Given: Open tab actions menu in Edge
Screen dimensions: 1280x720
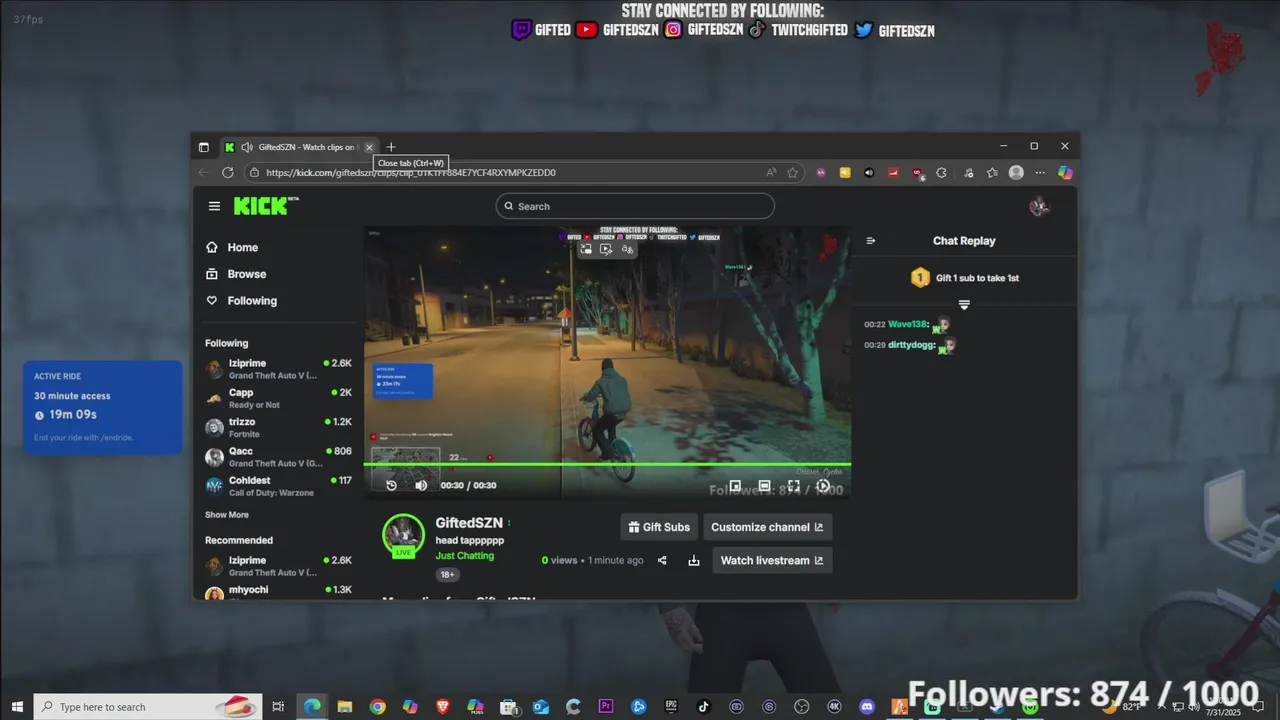Looking at the screenshot, I should point(204,147).
